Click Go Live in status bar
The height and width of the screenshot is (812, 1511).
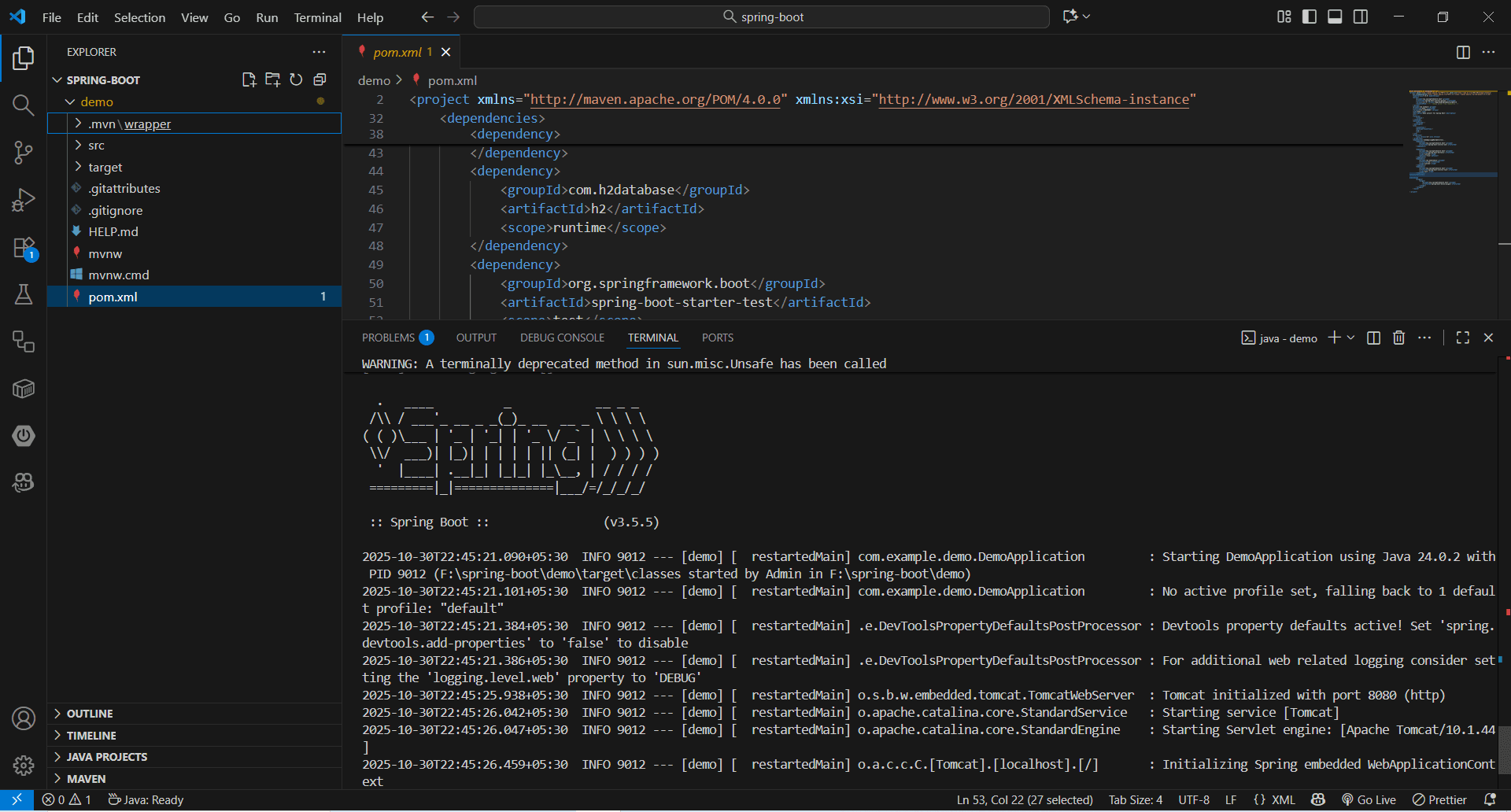[1369, 800]
